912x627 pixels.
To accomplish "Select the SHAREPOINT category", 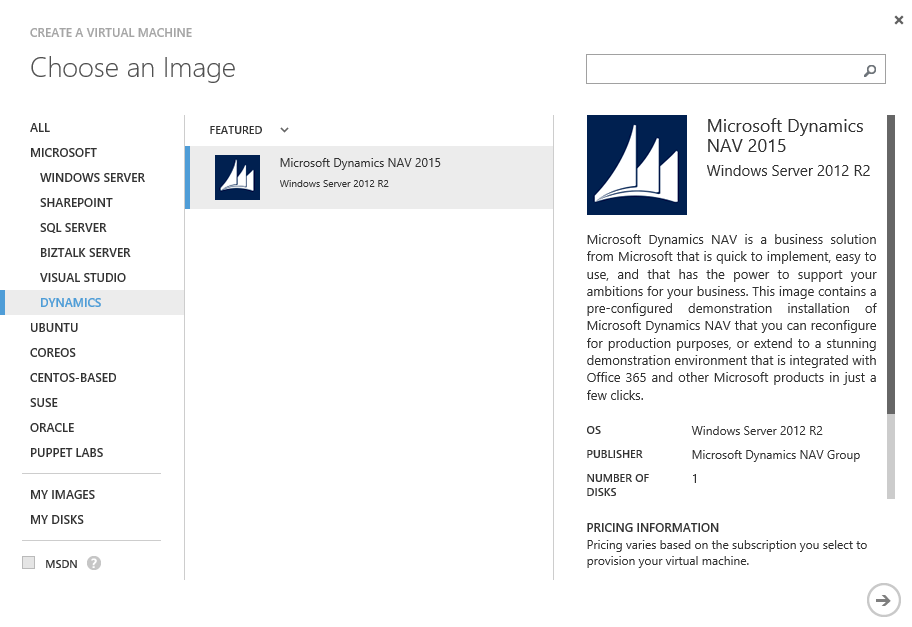I will [x=74, y=202].
